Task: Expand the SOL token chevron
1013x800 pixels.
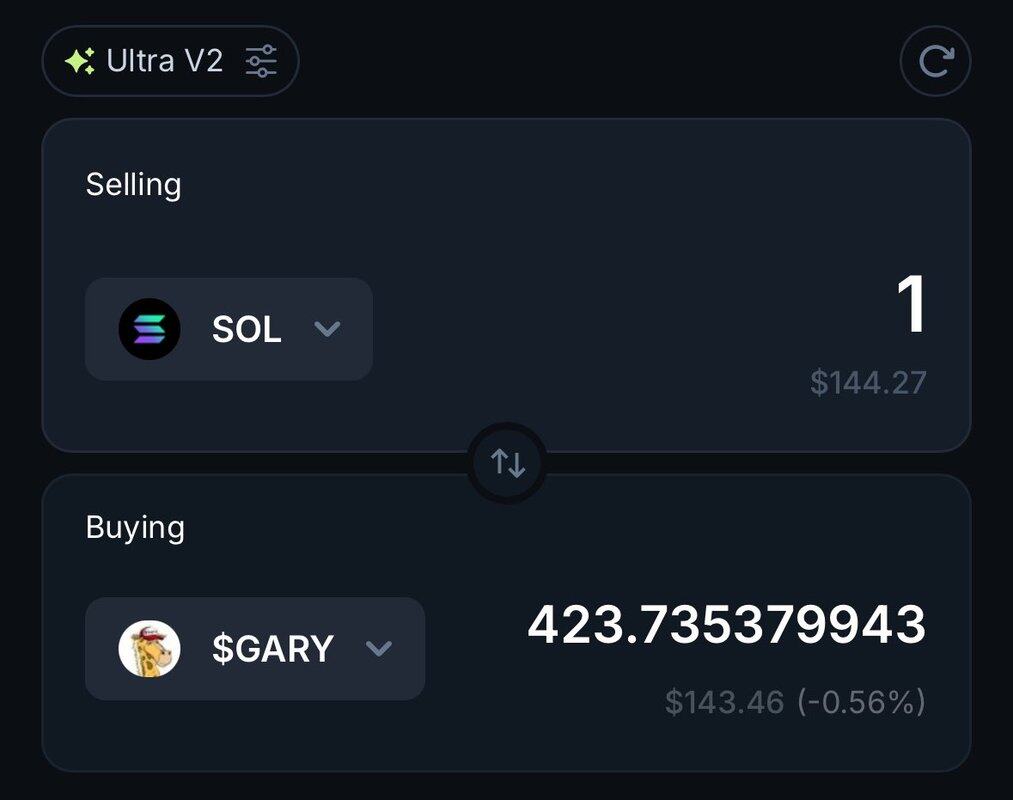Action: pos(327,329)
